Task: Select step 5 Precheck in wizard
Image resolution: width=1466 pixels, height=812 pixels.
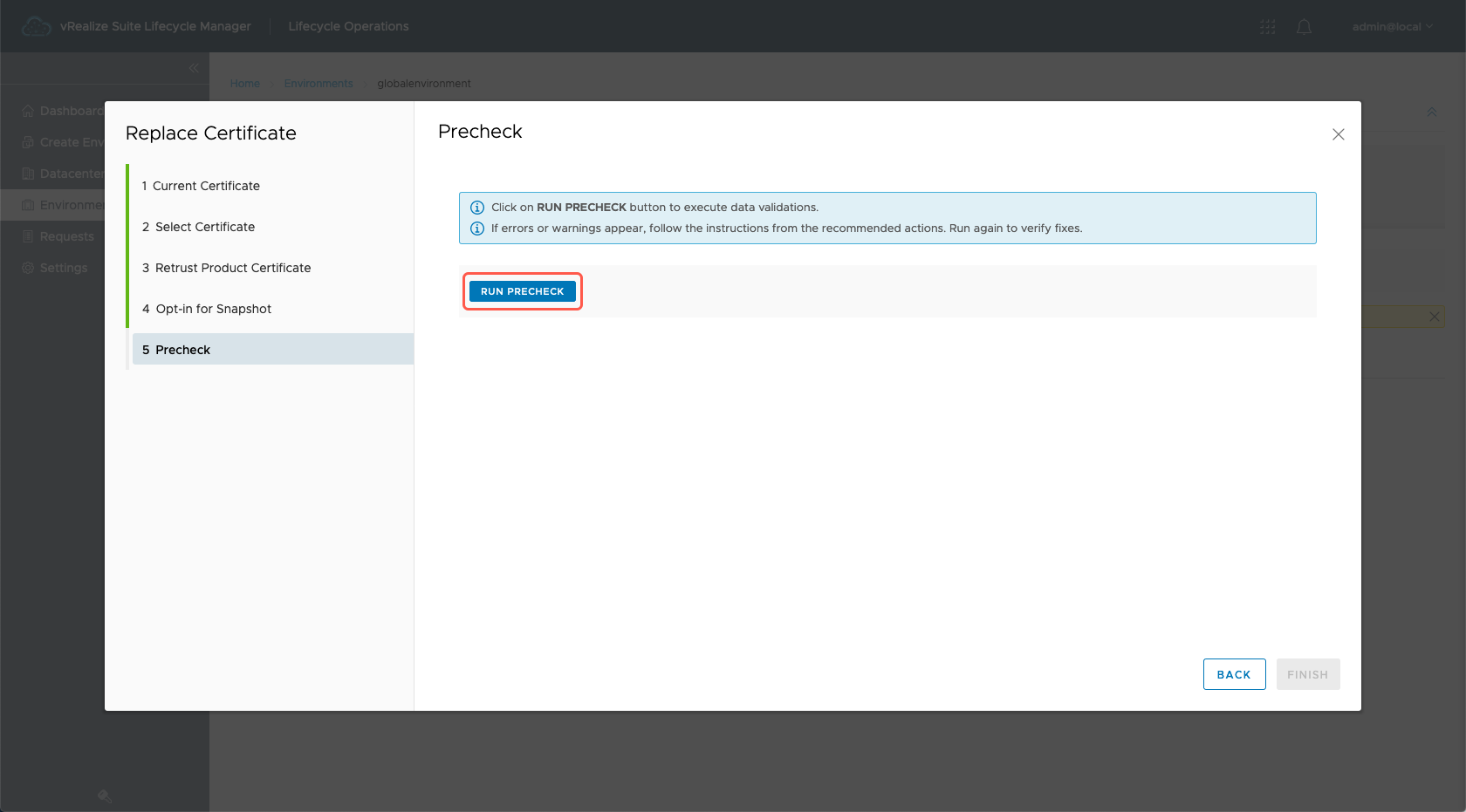Action: click(182, 350)
